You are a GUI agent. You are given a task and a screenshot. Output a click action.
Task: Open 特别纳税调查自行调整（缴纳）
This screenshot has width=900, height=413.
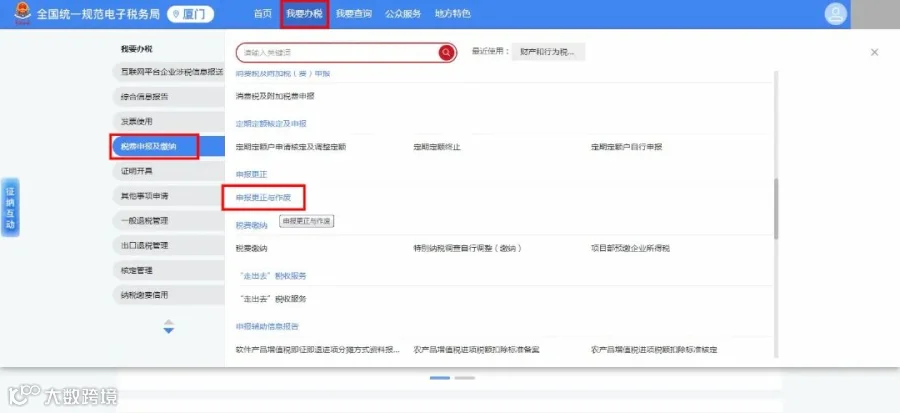pyautogui.click(x=468, y=248)
